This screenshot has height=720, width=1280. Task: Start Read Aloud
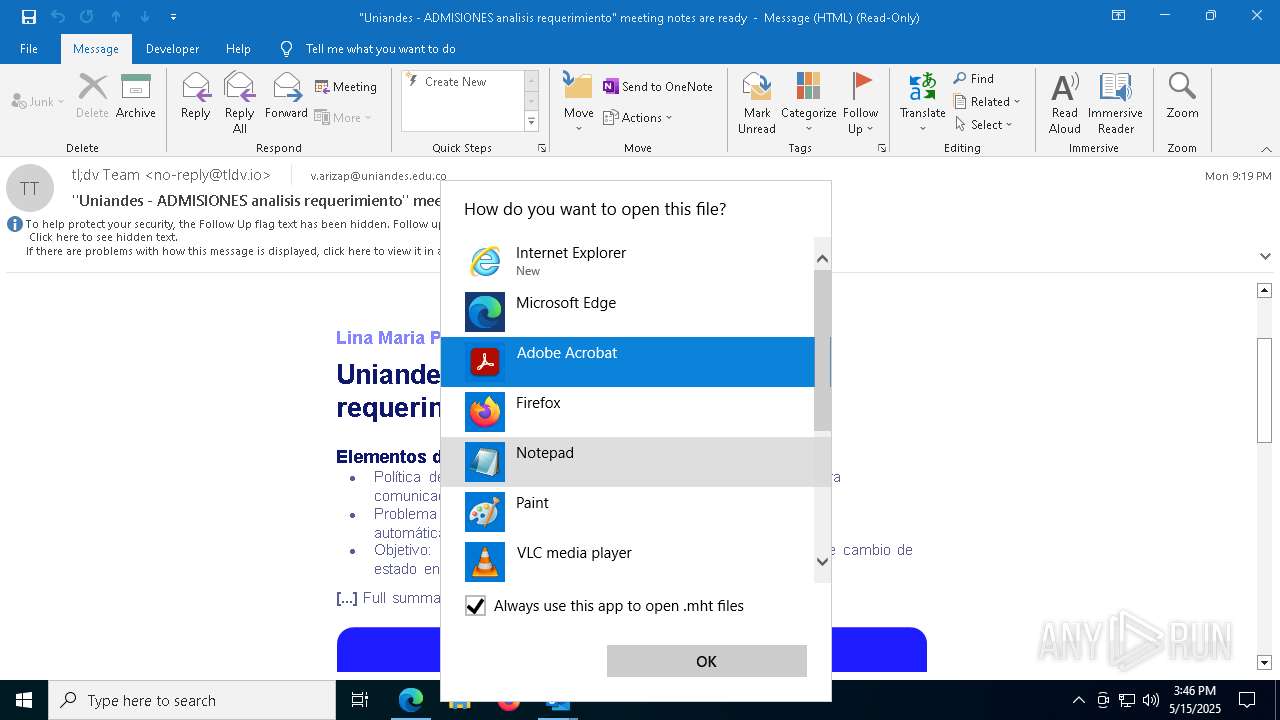(x=1065, y=103)
